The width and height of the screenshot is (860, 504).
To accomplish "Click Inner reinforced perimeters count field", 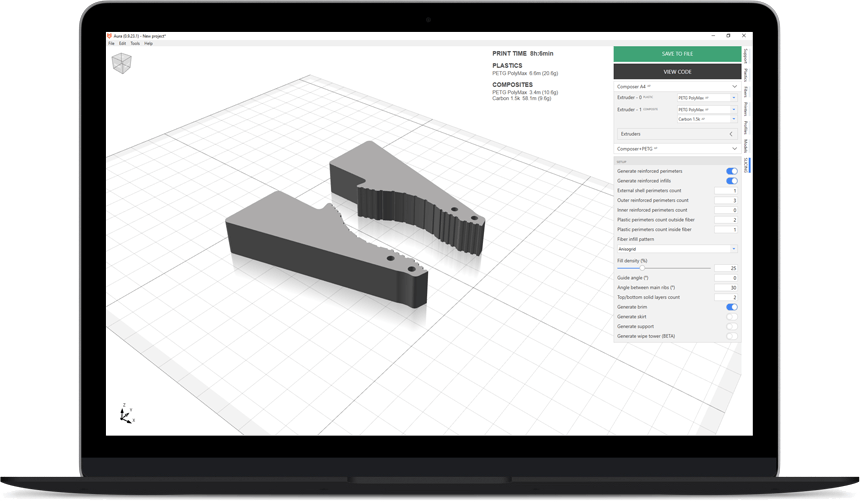I will 726,210.
